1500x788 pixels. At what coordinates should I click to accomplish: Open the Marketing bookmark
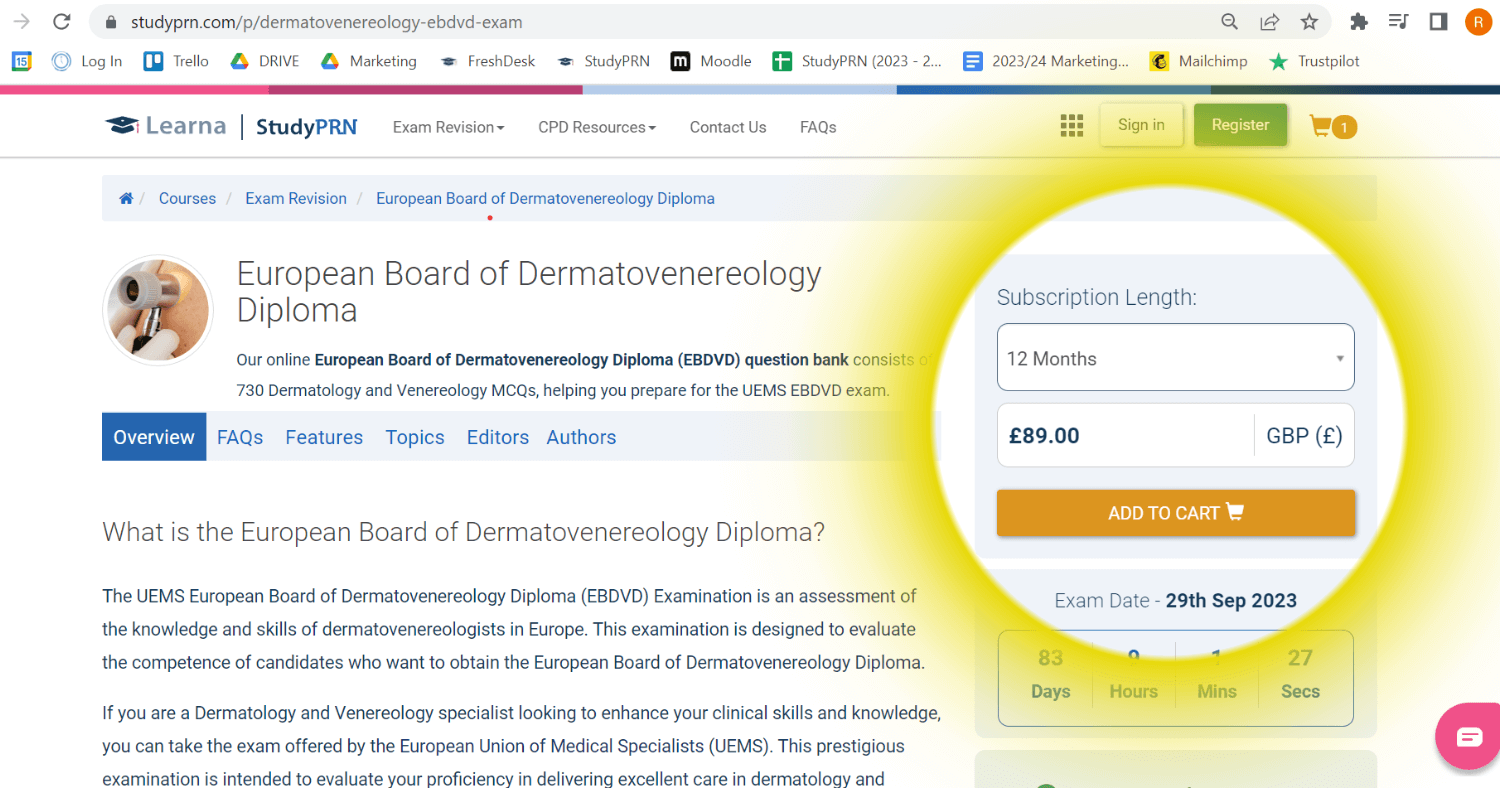coord(369,61)
